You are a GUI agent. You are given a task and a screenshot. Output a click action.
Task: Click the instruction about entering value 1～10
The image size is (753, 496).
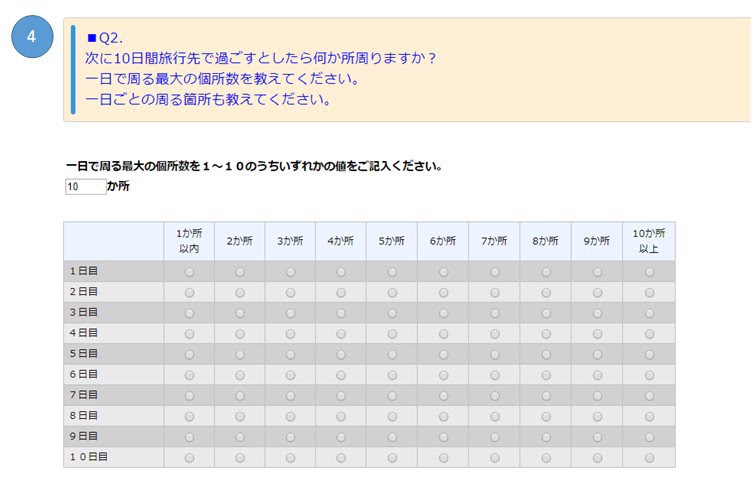coord(254,166)
